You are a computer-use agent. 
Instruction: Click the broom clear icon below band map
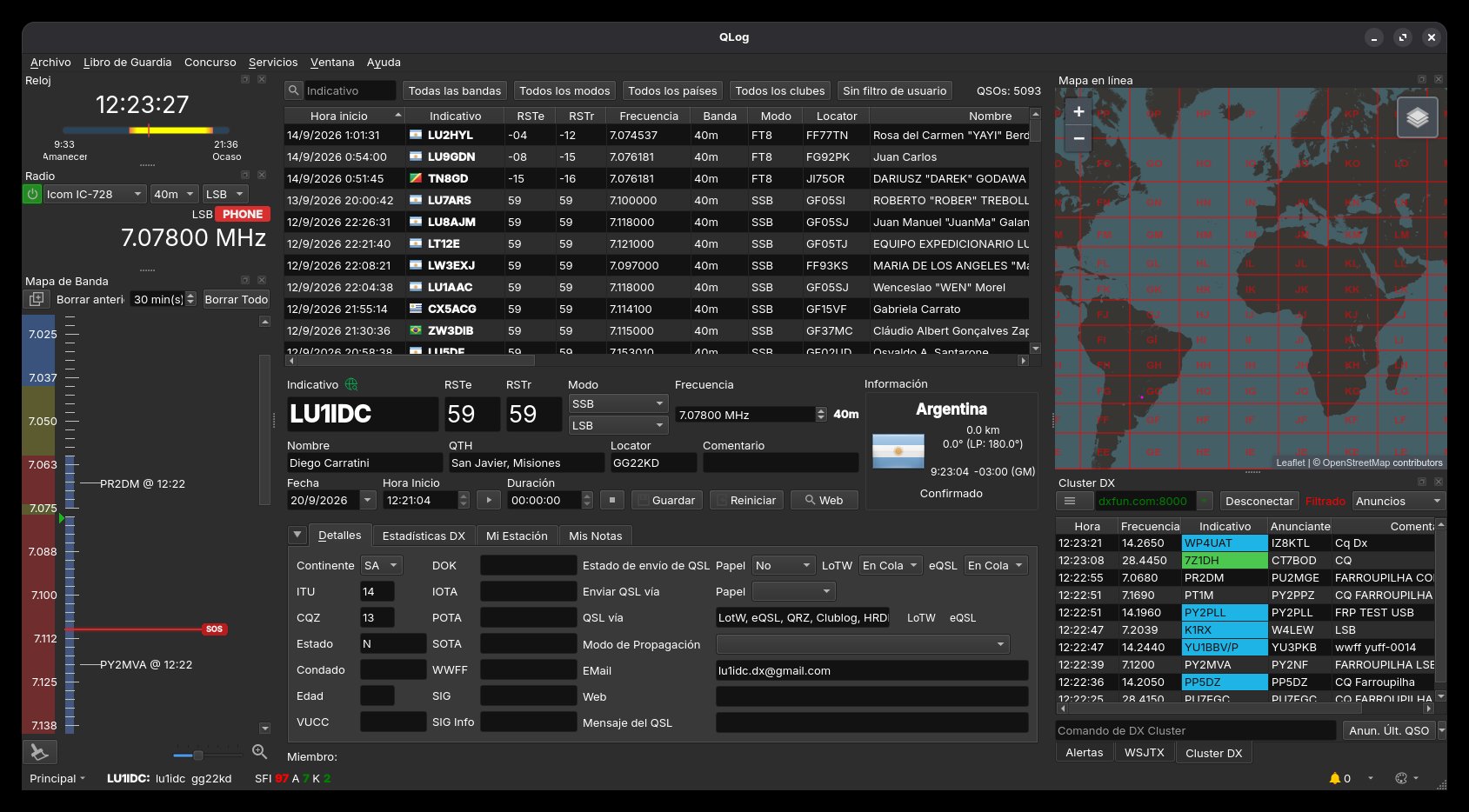(39, 752)
